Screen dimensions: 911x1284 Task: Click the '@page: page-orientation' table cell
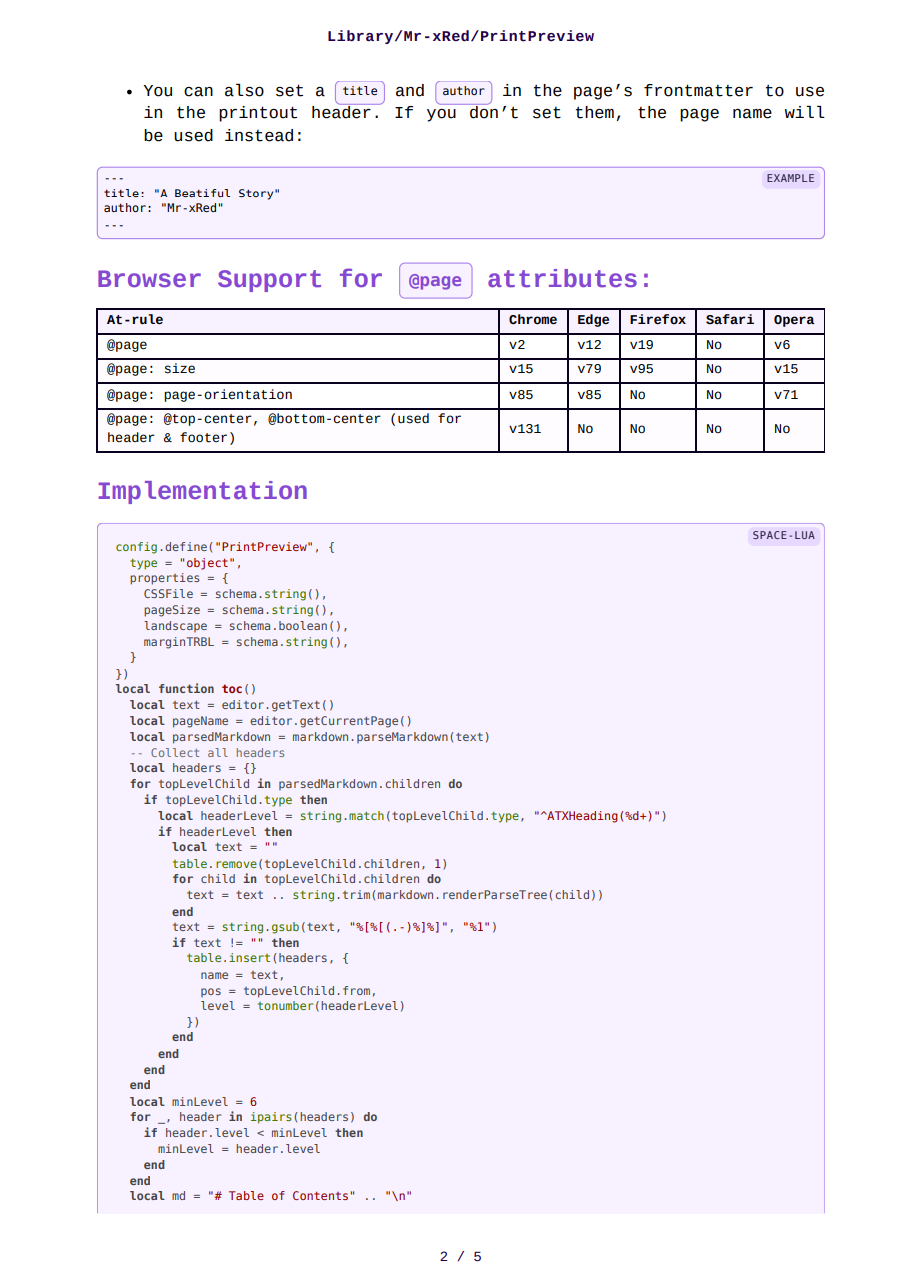pyautogui.click(x=200, y=395)
